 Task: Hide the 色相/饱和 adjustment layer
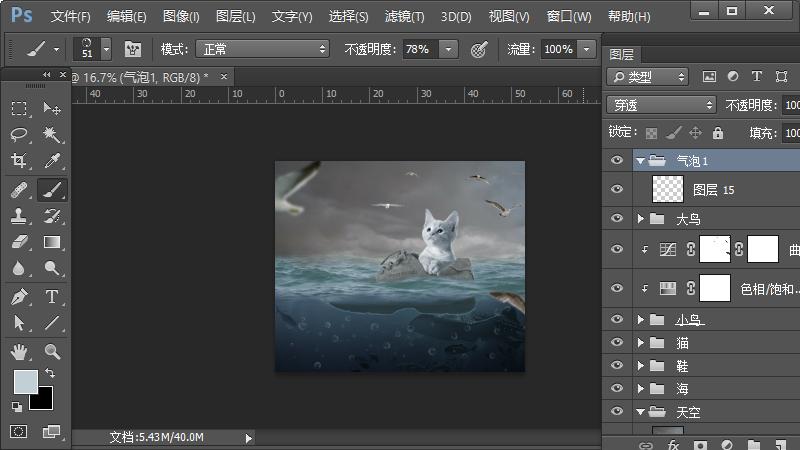tap(617, 288)
